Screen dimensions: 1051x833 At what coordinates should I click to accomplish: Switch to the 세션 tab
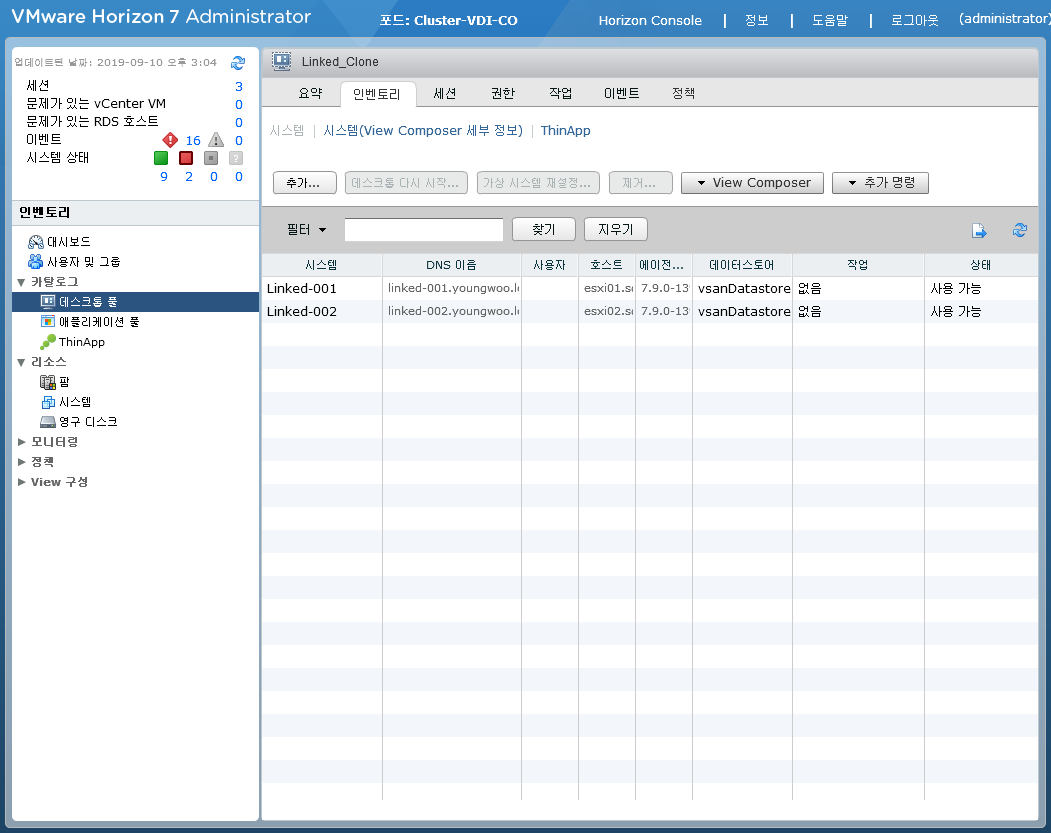coord(444,94)
